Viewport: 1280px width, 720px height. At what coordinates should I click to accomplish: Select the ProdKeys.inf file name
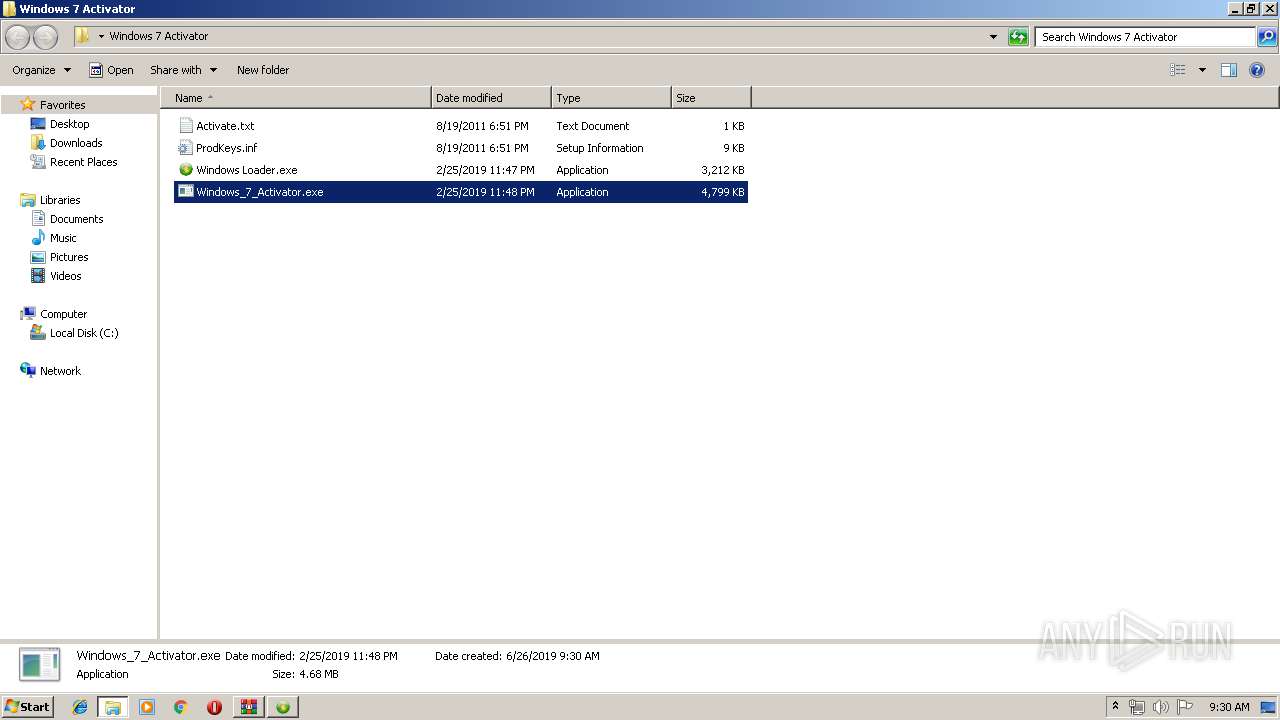click(x=227, y=148)
